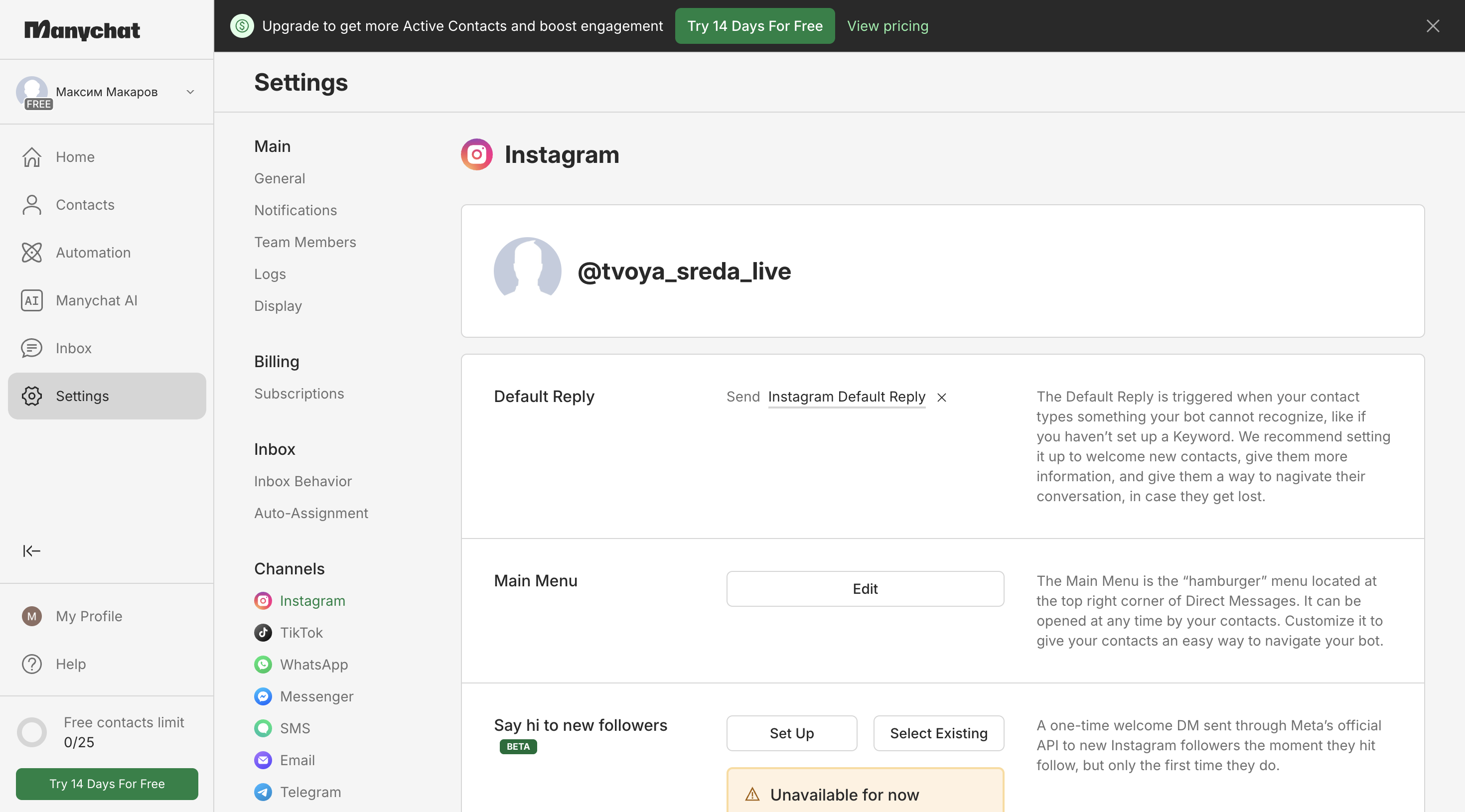Open General settings

[x=279, y=178]
